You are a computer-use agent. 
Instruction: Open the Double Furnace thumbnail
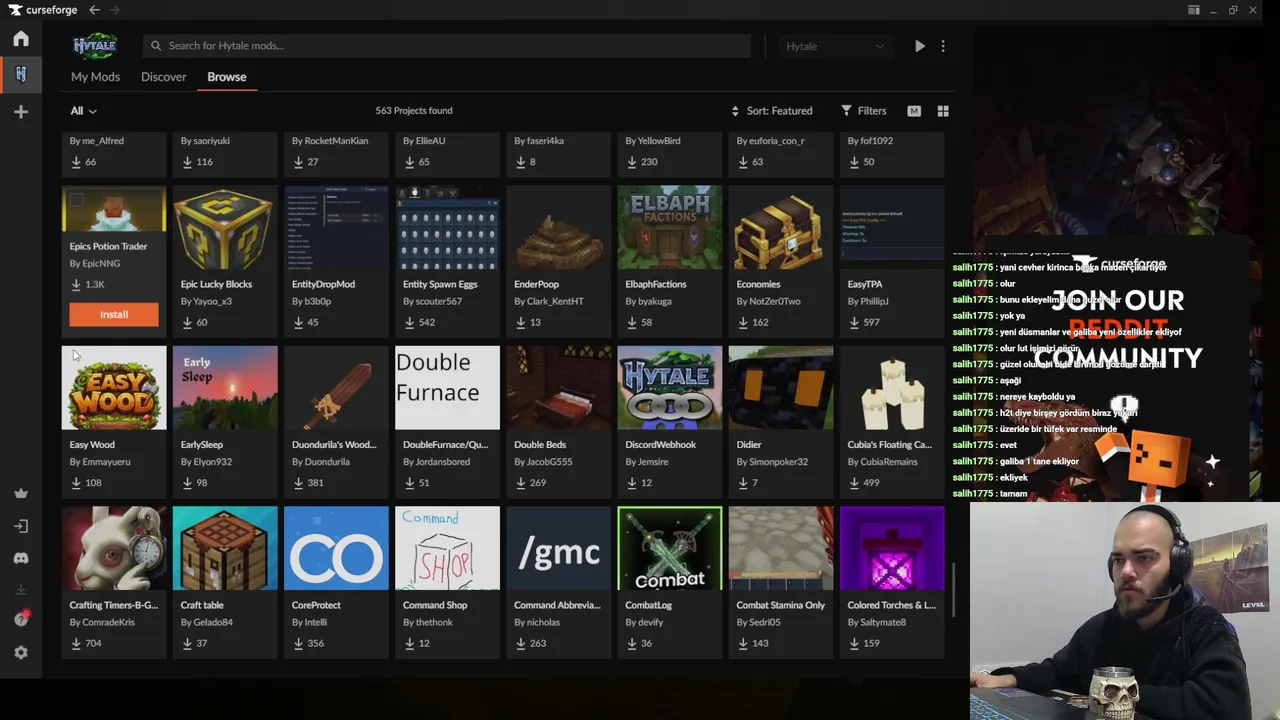(x=447, y=388)
